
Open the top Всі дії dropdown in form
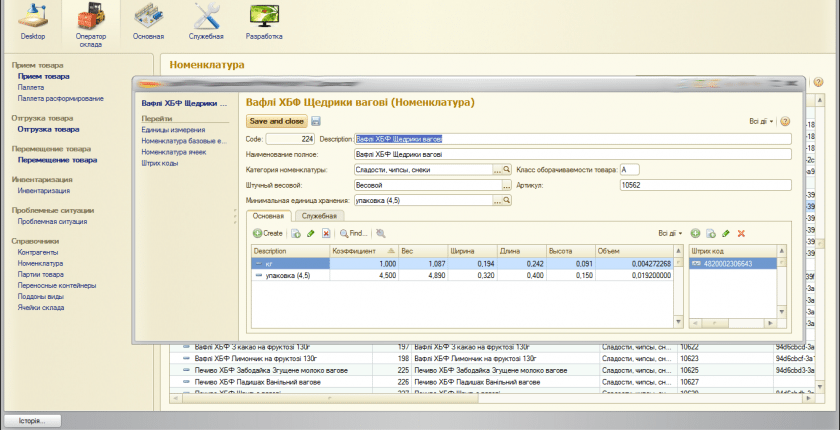[761, 122]
